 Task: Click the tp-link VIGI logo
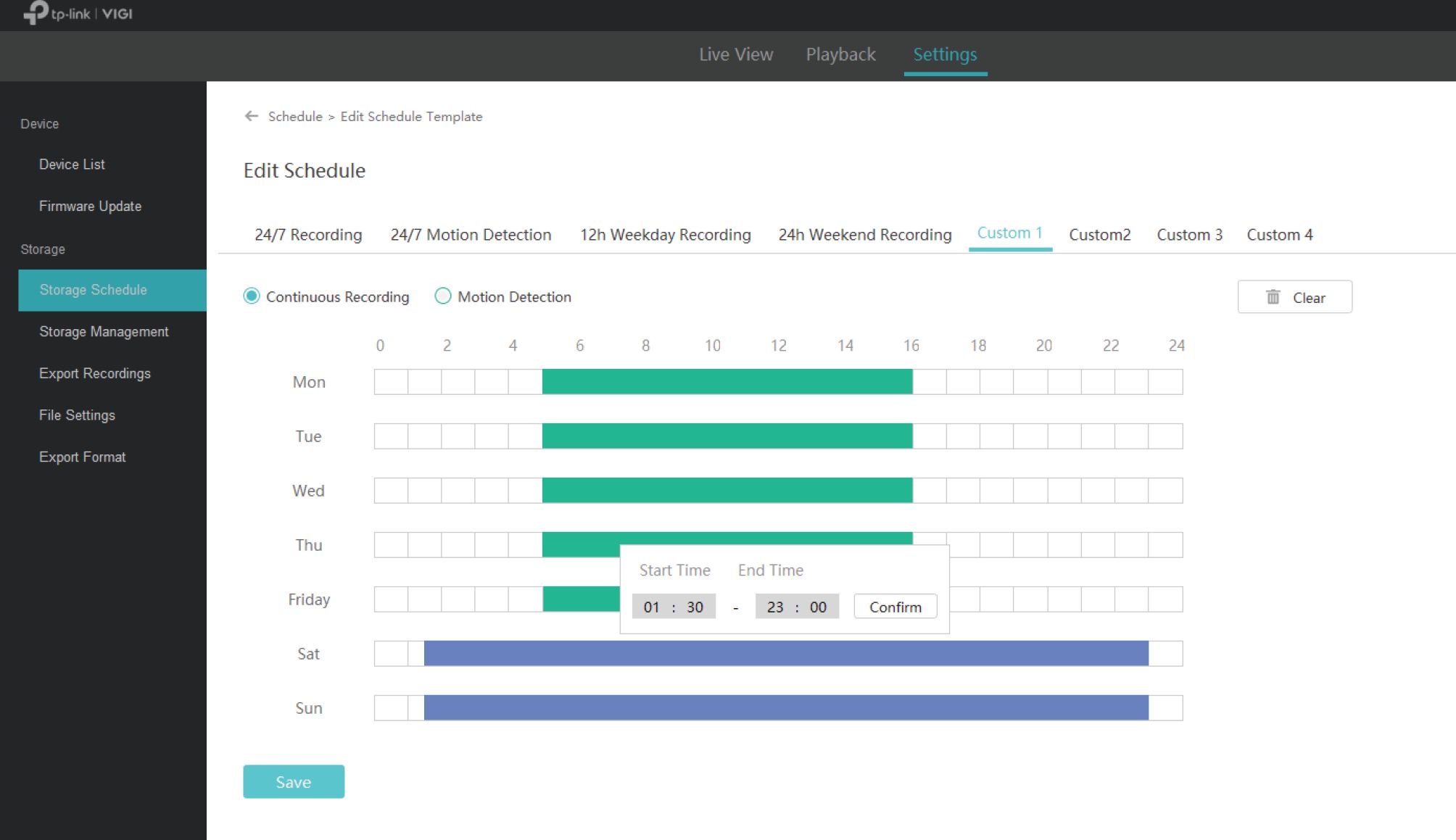(x=78, y=13)
